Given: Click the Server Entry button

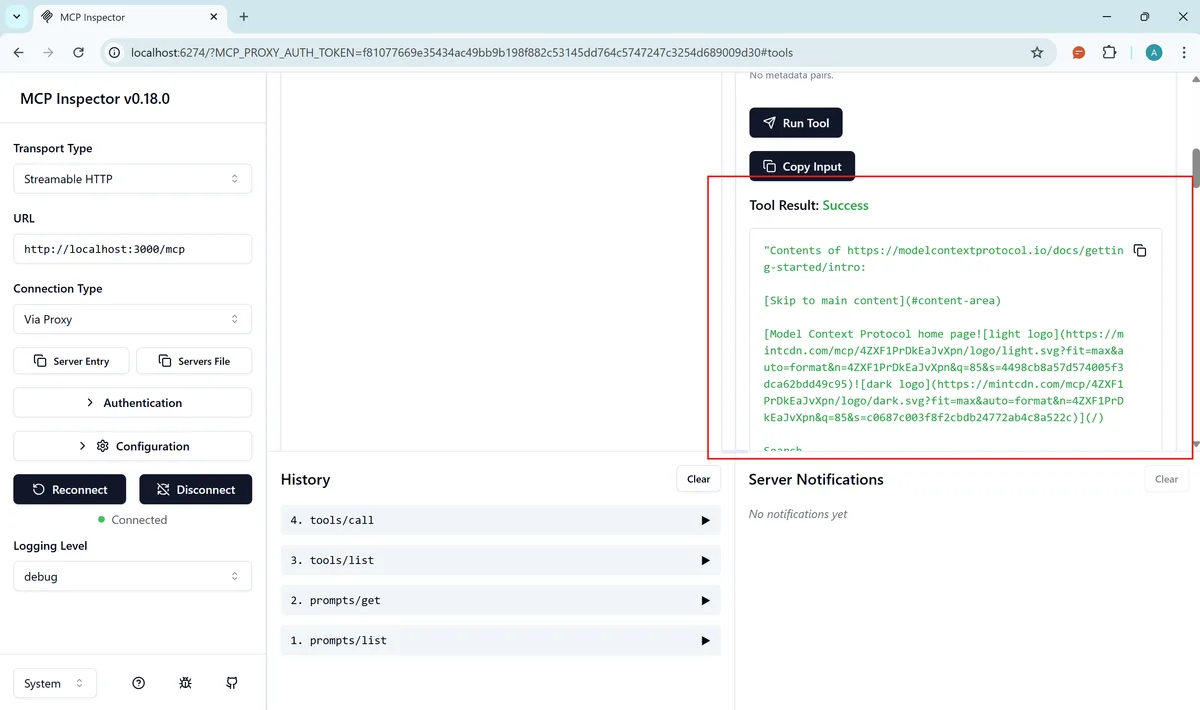Looking at the screenshot, I should point(71,361).
